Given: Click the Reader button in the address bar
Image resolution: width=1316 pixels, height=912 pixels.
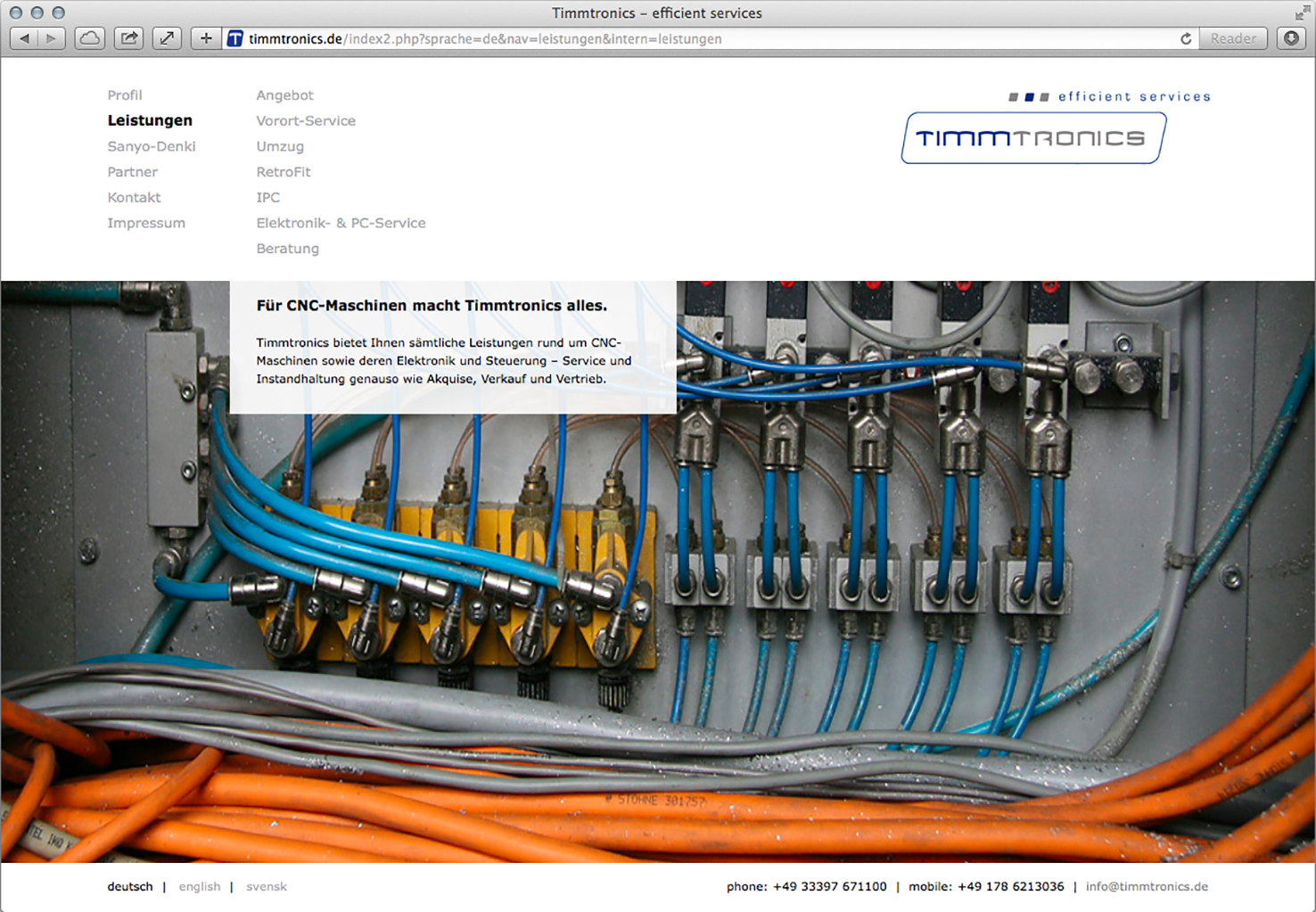Looking at the screenshot, I should (x=1233, y=38).
